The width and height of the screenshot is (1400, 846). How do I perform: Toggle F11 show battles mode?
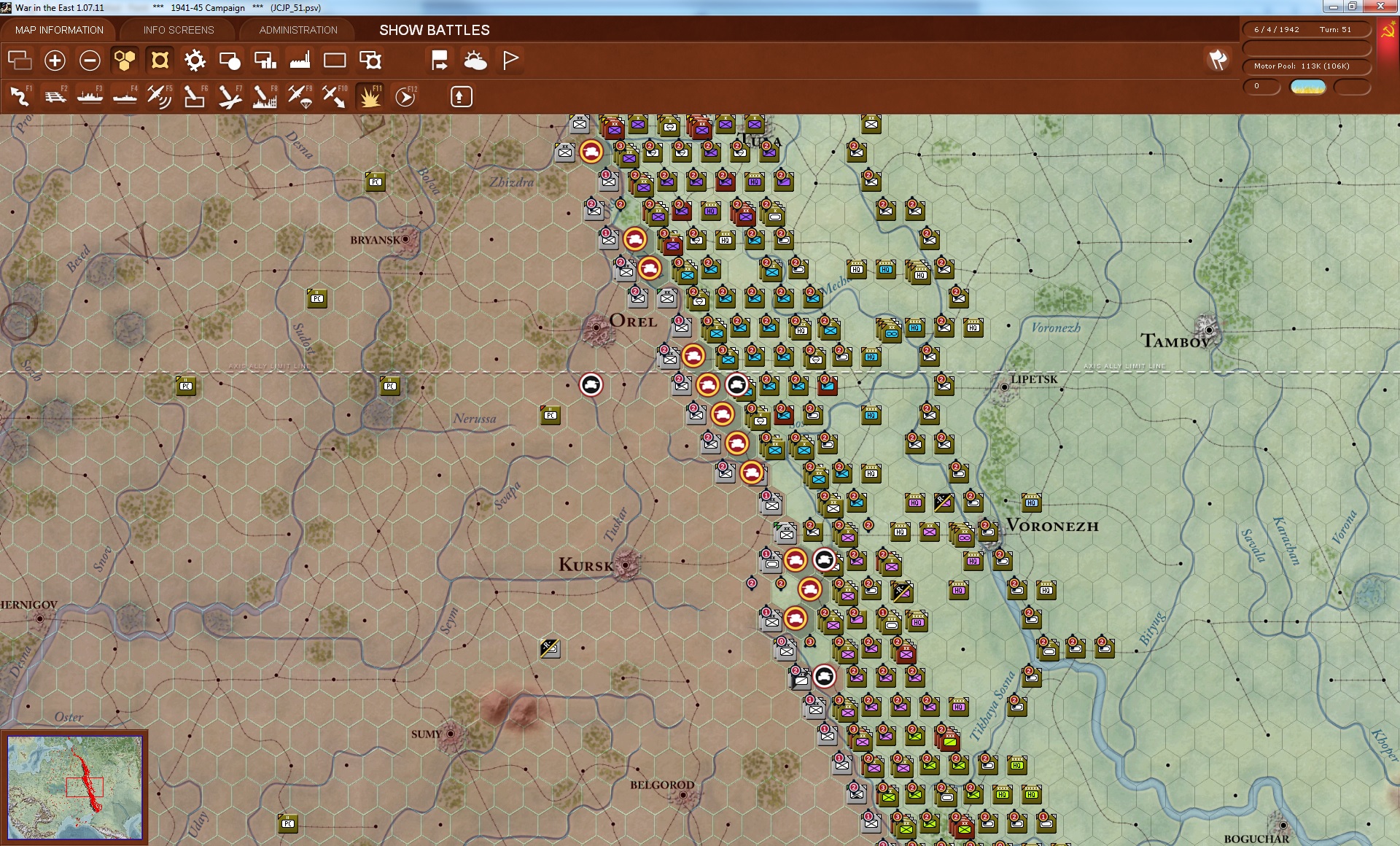[370, 96]
